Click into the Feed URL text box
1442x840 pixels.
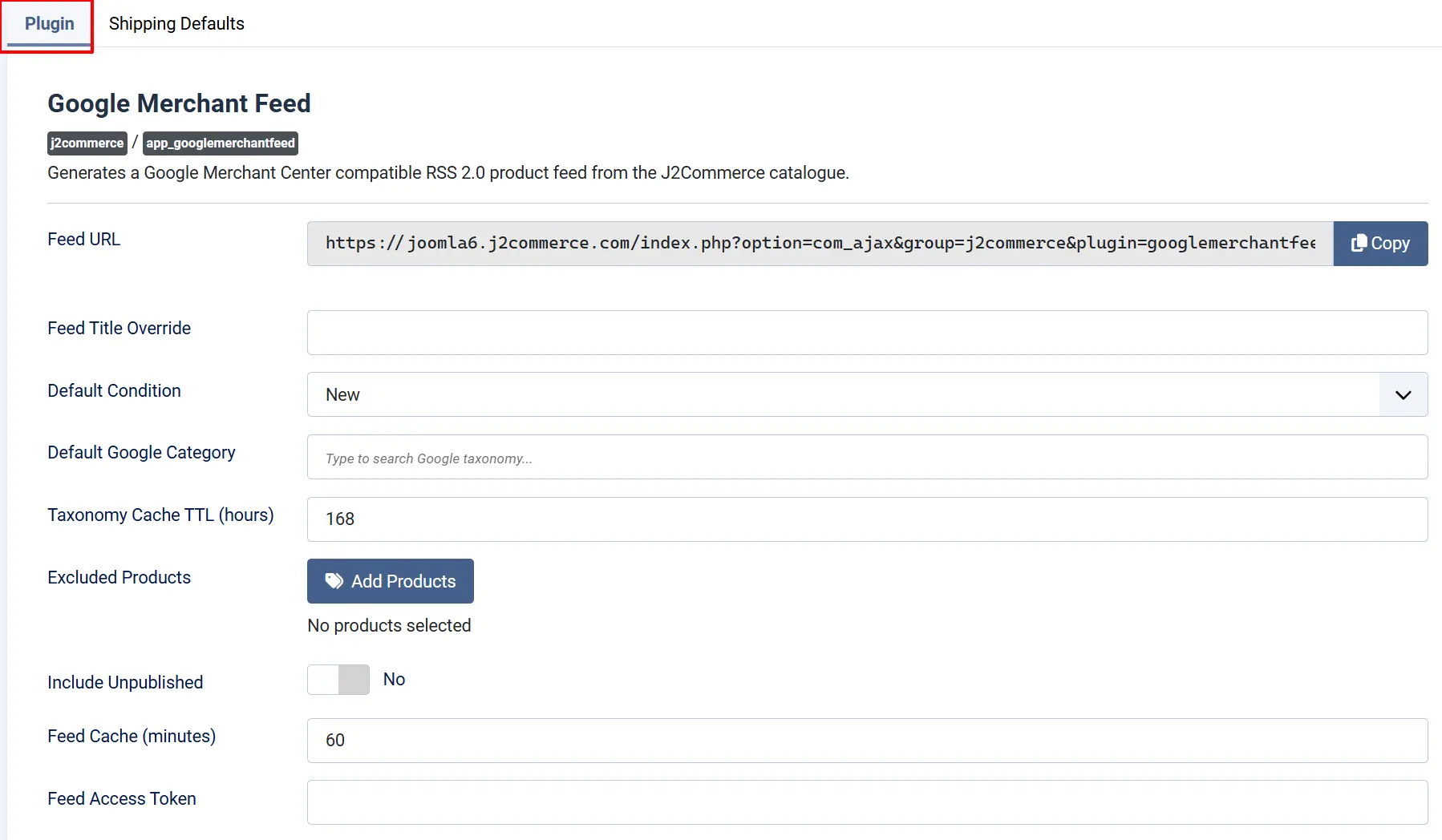pyautogui.click(x=820, y=244)
